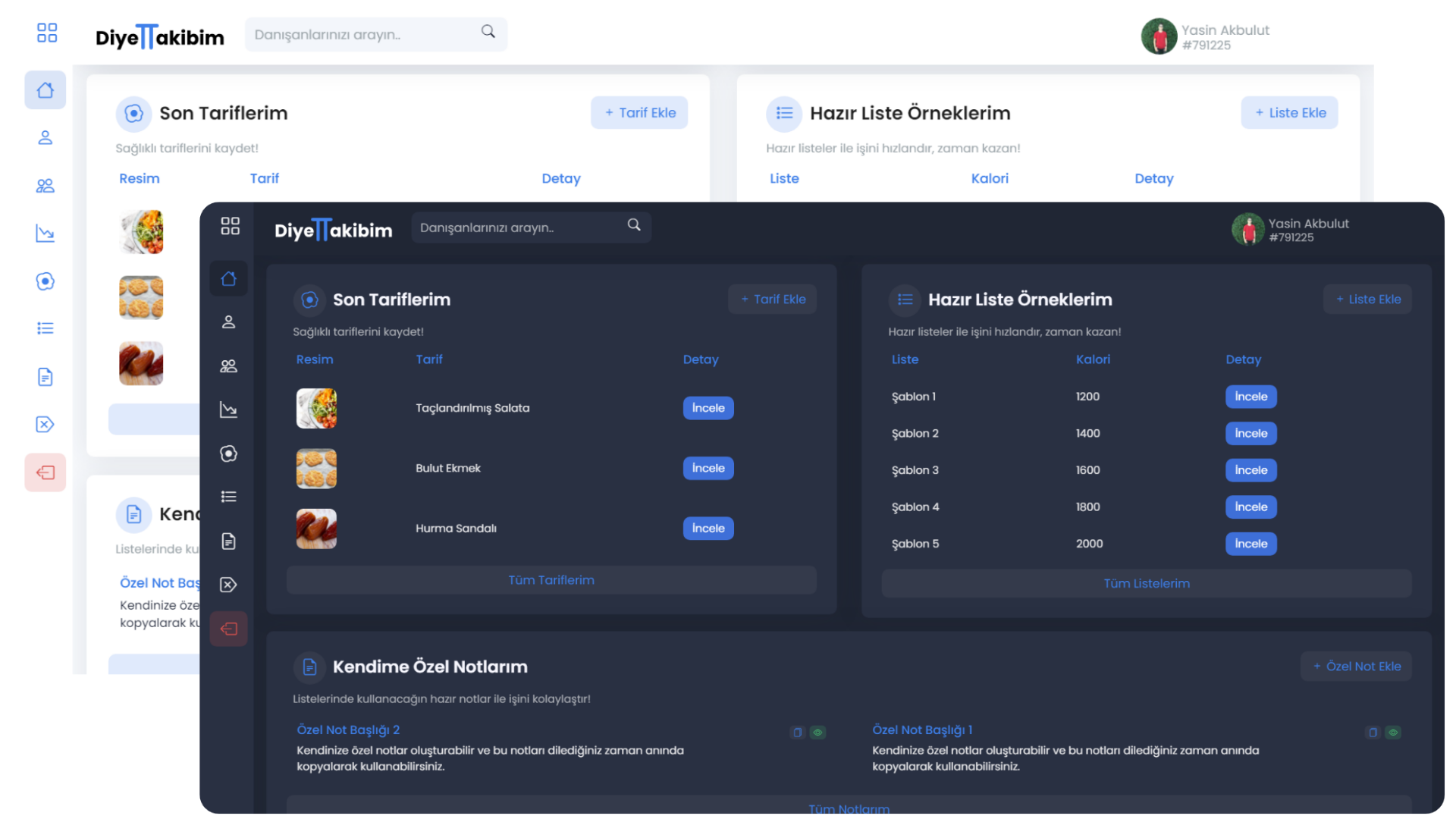This screenshot has height=819, width=1456.
Task: Copy note Özel Not Başlığı 1
Action: [1373, 733]
